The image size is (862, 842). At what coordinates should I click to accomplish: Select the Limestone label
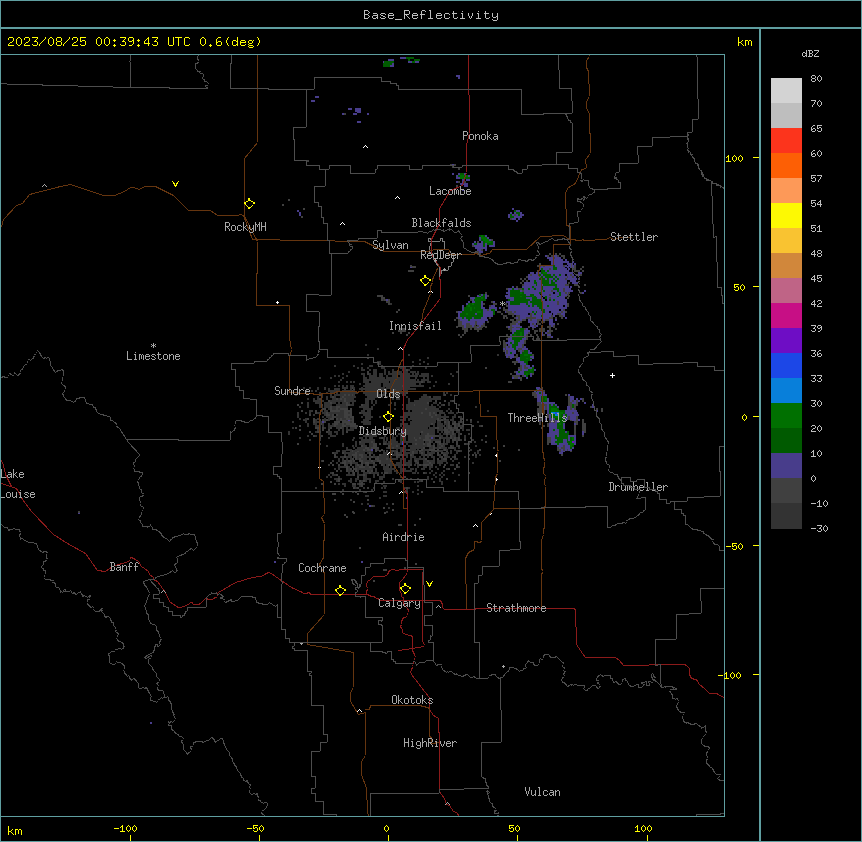(153, 356)
